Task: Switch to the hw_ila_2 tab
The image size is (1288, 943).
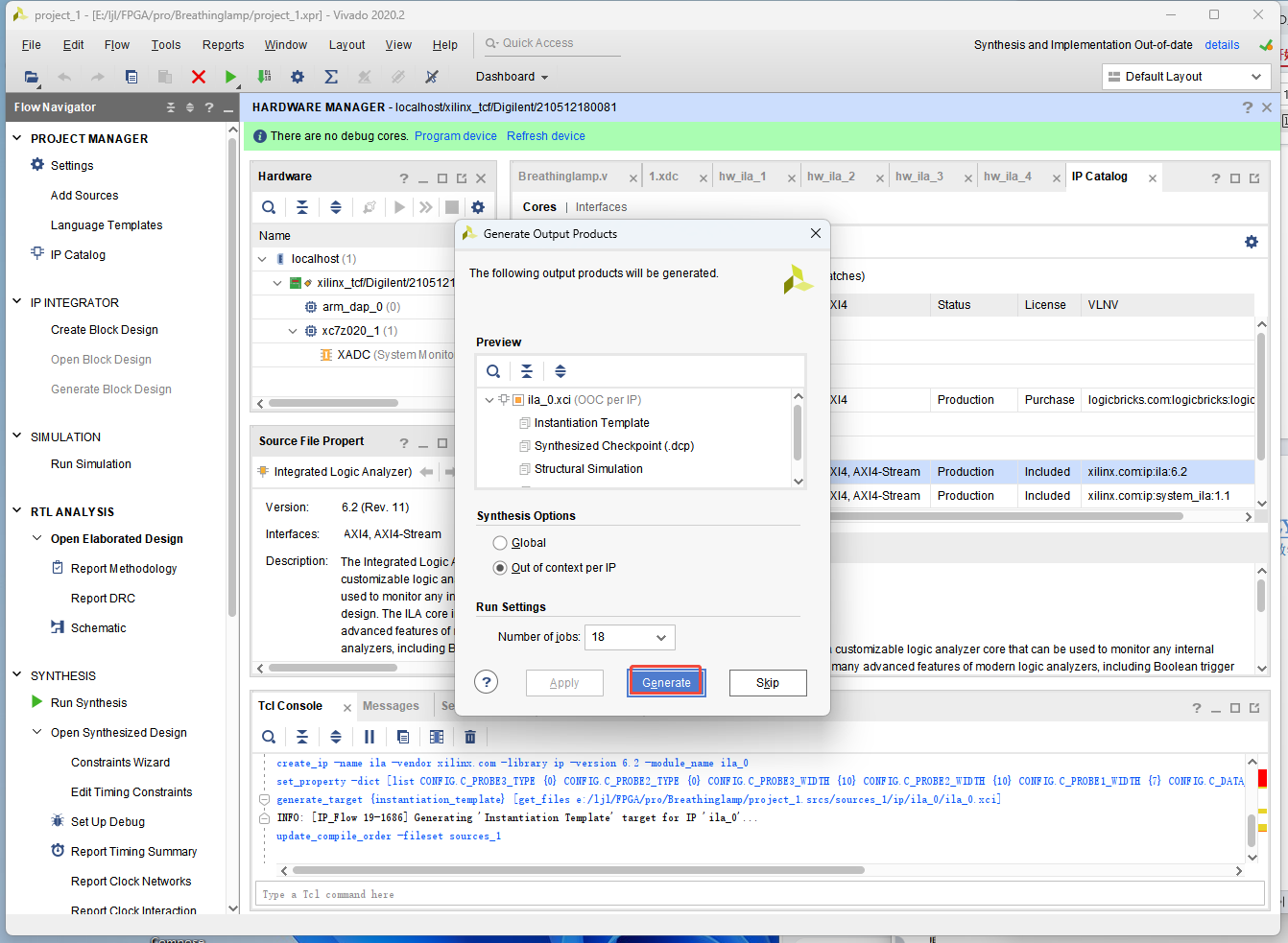Action: [830, 177]
